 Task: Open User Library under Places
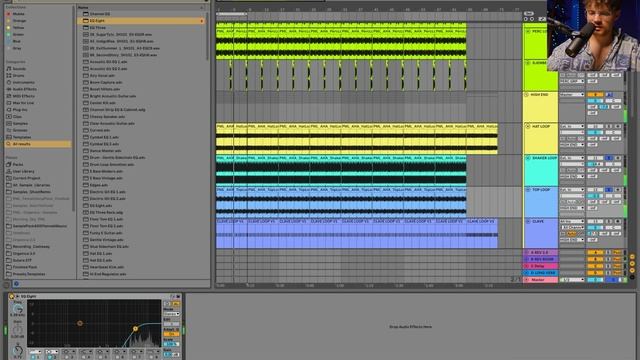point(20,171)
